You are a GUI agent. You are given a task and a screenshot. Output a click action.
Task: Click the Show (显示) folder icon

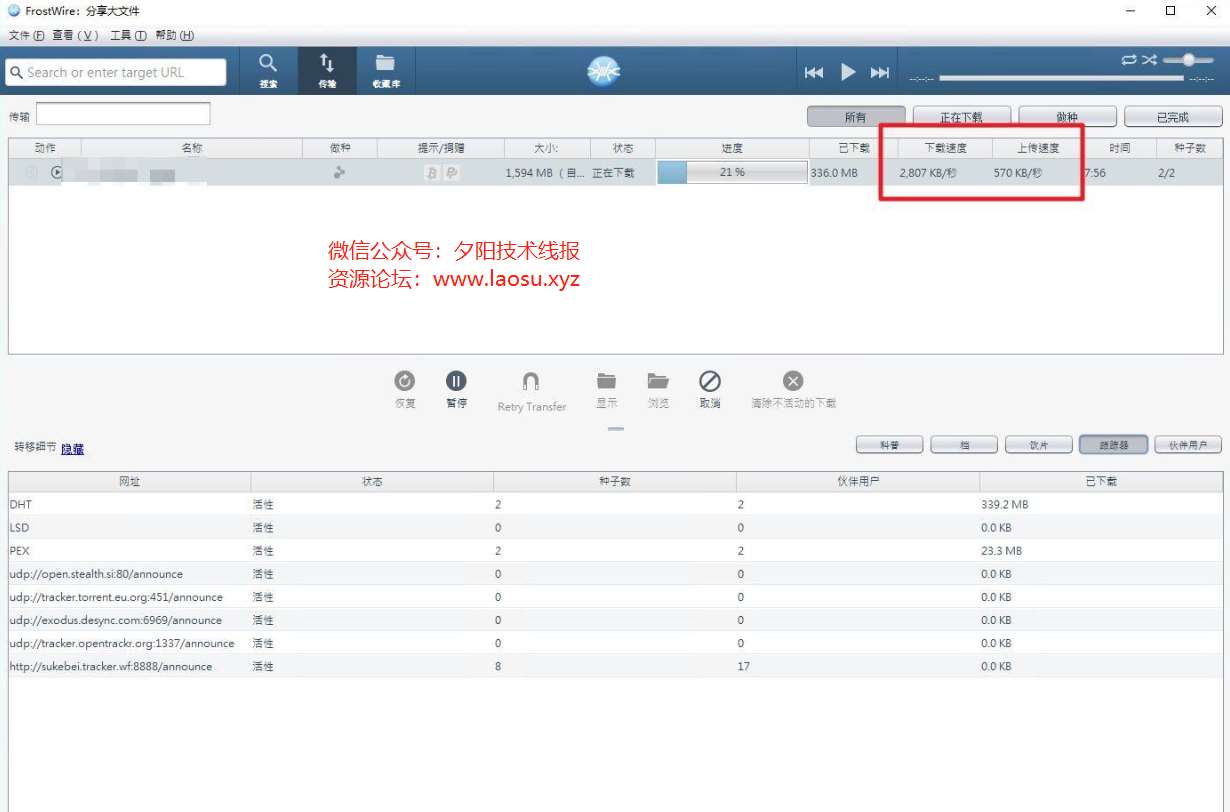pos(606,381)
